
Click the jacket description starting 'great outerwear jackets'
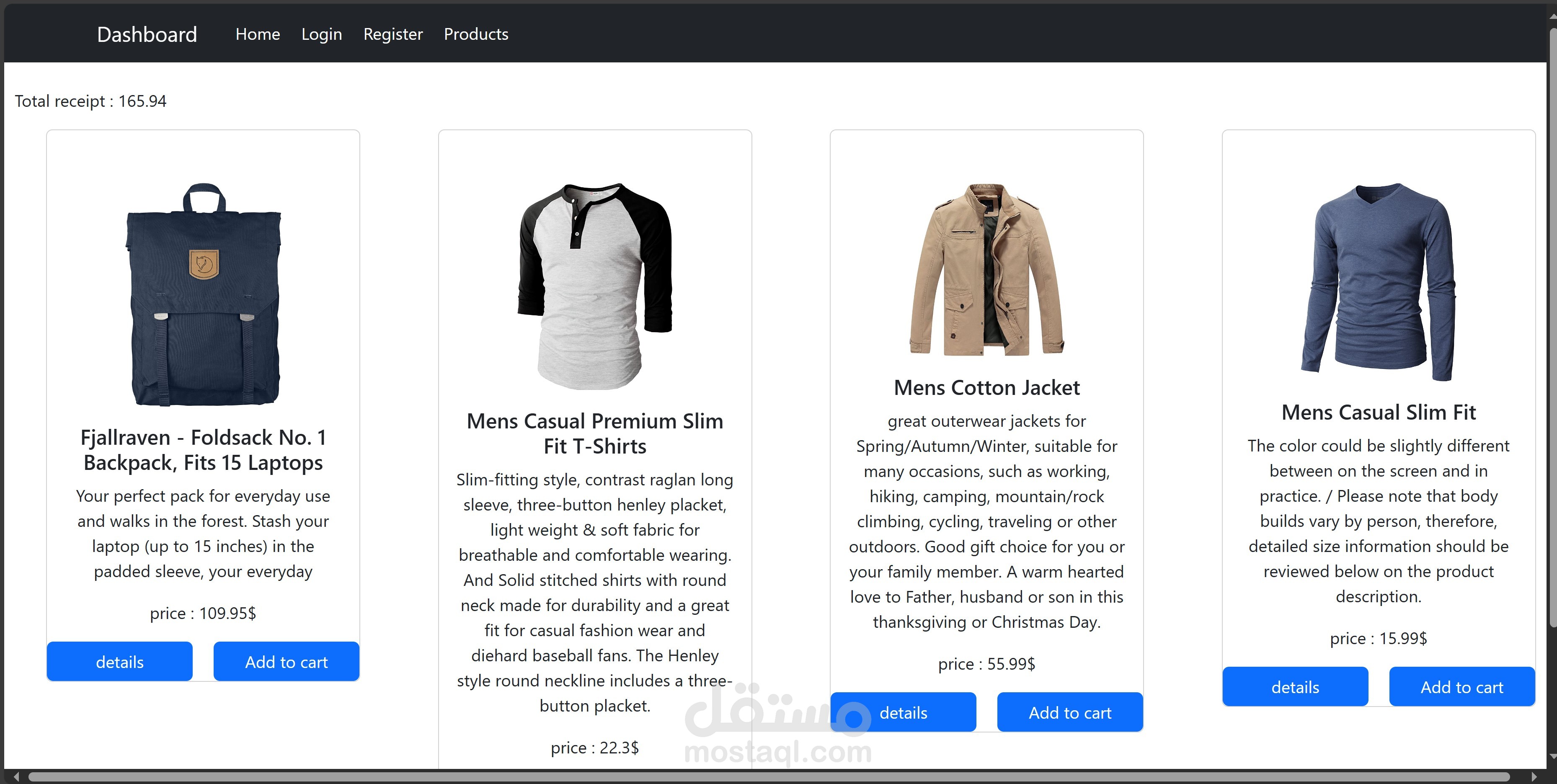pyautogui.click(x=987, y=521)
